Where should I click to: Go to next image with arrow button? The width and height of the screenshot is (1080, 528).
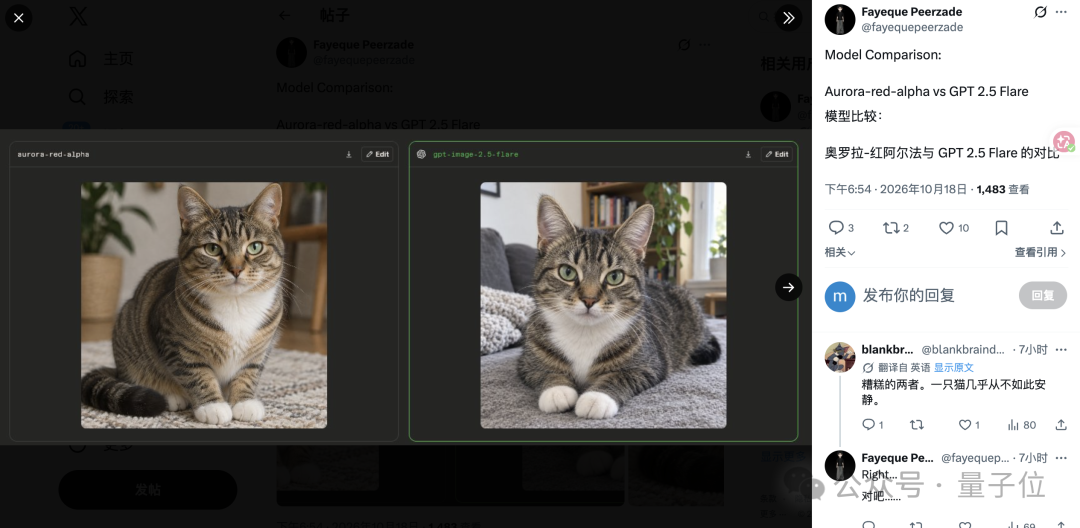(789, 287)
